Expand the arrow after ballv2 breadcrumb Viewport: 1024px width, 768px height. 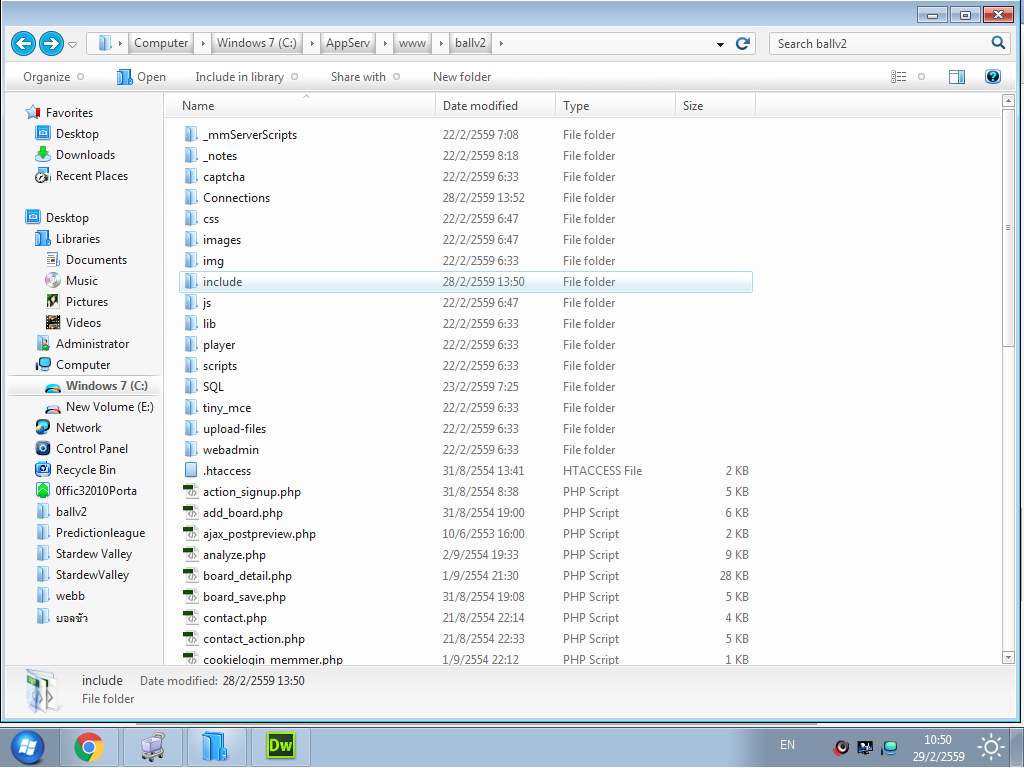501,44
